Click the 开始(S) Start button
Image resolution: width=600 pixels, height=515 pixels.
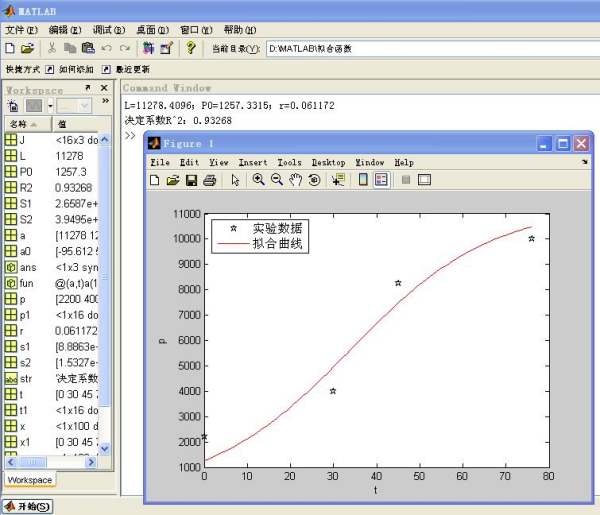point(27,506)
